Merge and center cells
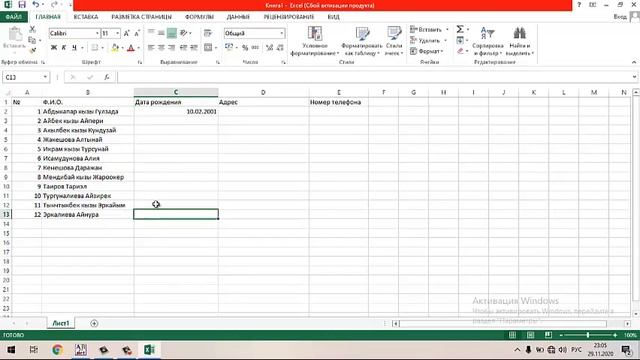Viewport: 640px width, 360px height. (208, 48)
